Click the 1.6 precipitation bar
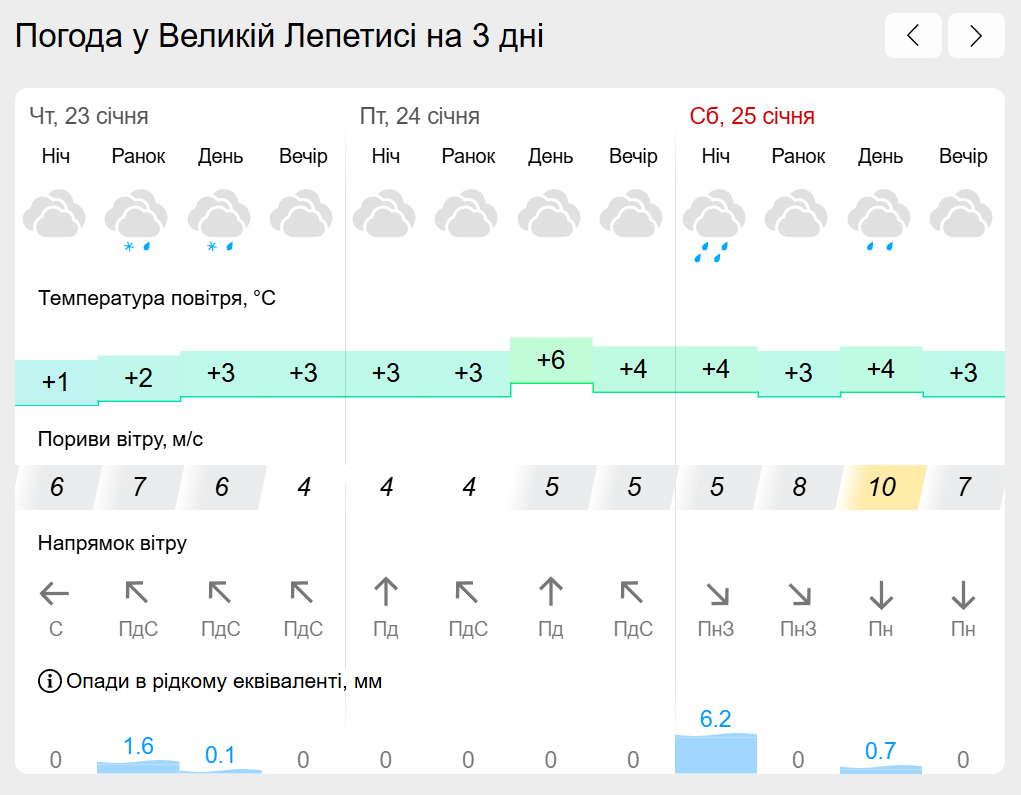The image size is (1021, 795). [138, 766]
